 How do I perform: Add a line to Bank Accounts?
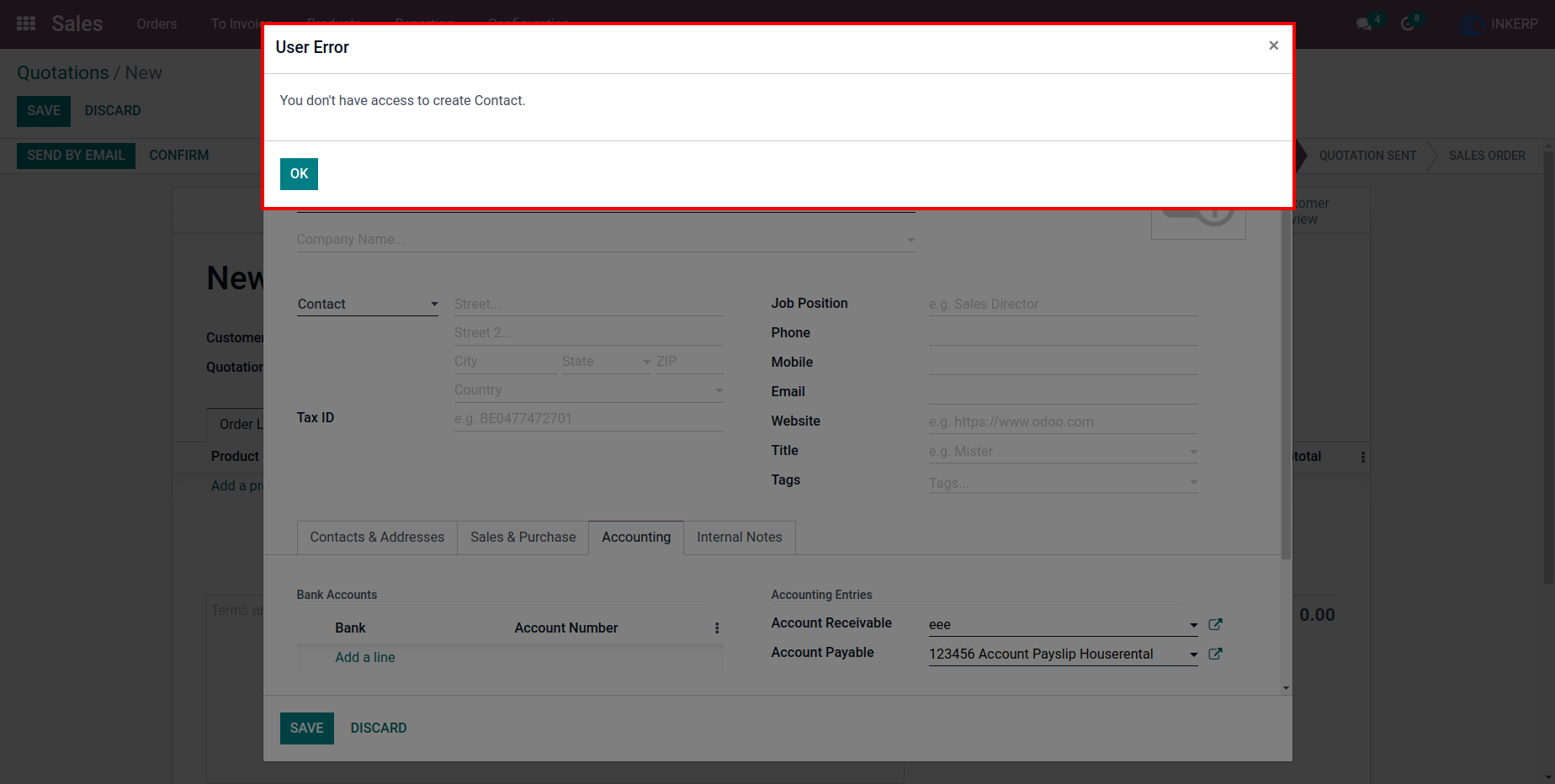365,658
